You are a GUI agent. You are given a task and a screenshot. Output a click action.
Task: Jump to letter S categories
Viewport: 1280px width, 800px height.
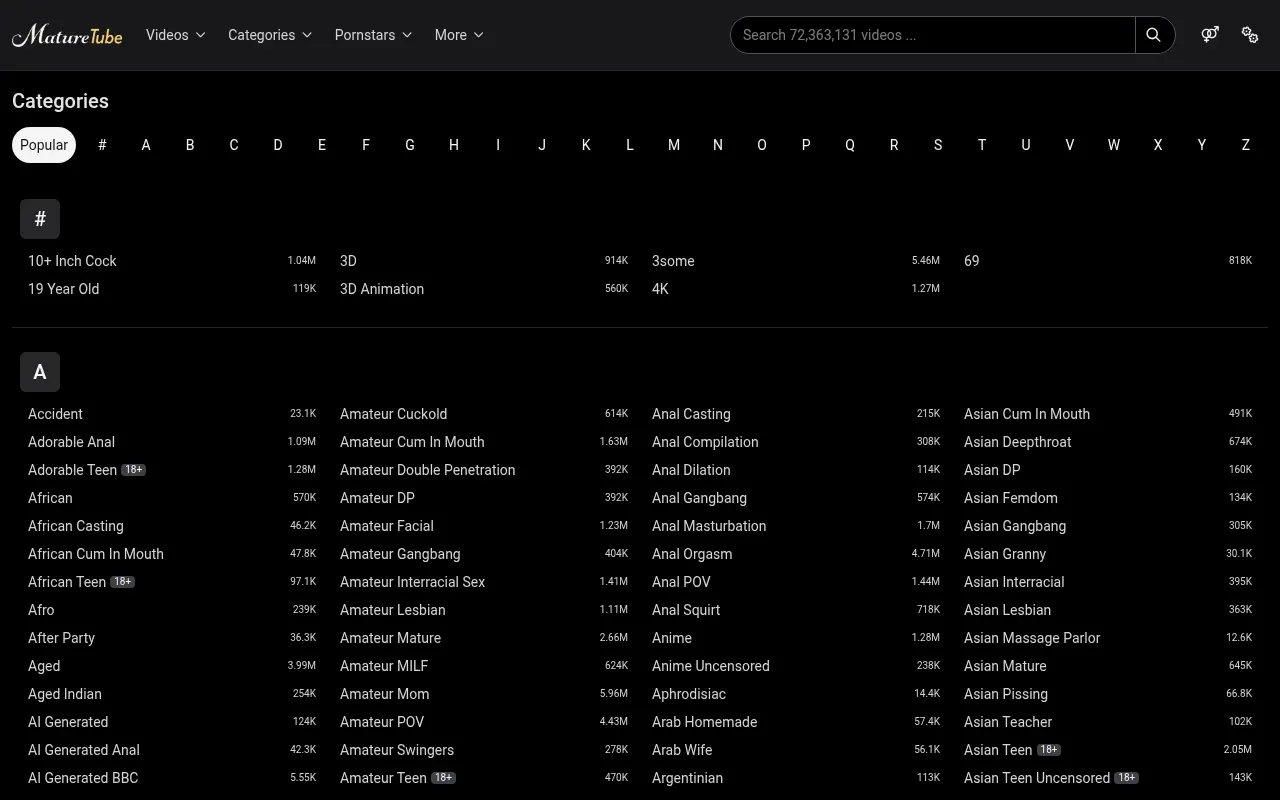coord(938,145)
